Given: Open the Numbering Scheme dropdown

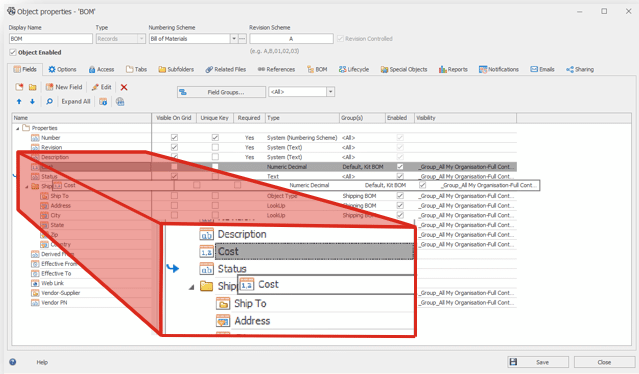Looking at the screenshot, I should click(234, 39).
